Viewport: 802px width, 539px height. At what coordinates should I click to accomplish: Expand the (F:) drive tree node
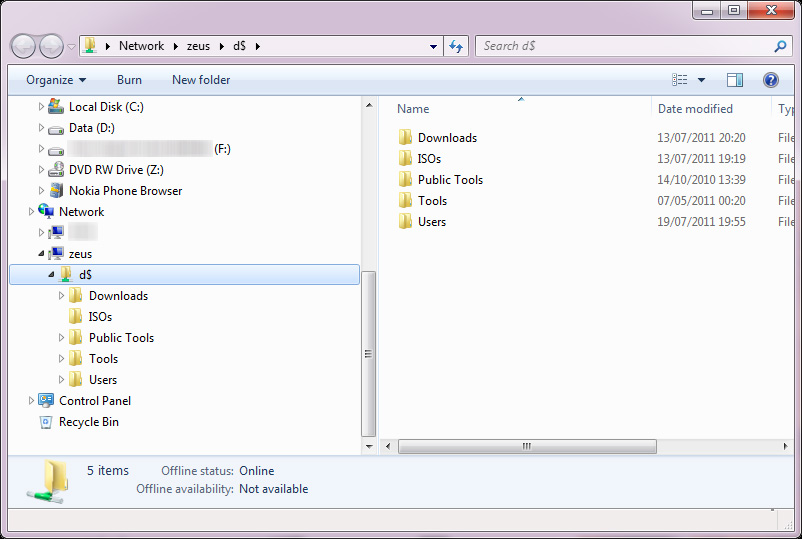(41, 148)
